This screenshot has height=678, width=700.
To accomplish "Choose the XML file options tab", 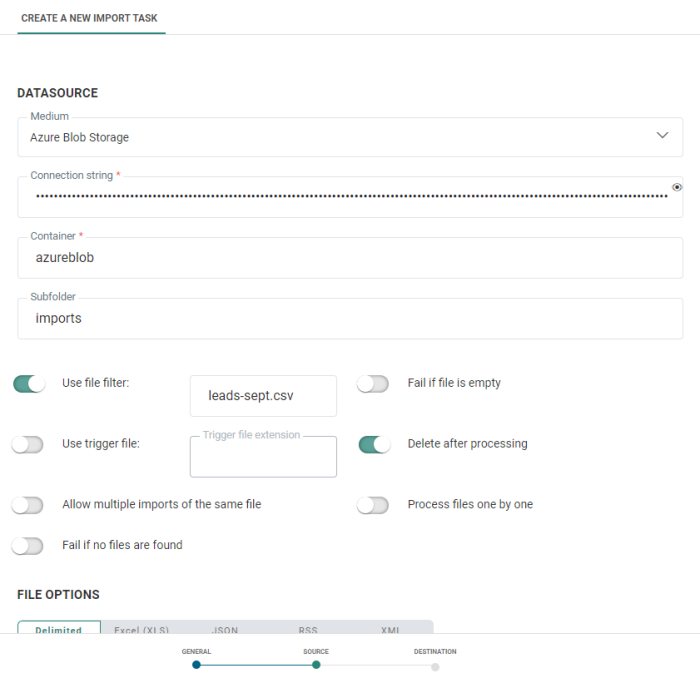I will pyautogui.click(x=391, y=629).
